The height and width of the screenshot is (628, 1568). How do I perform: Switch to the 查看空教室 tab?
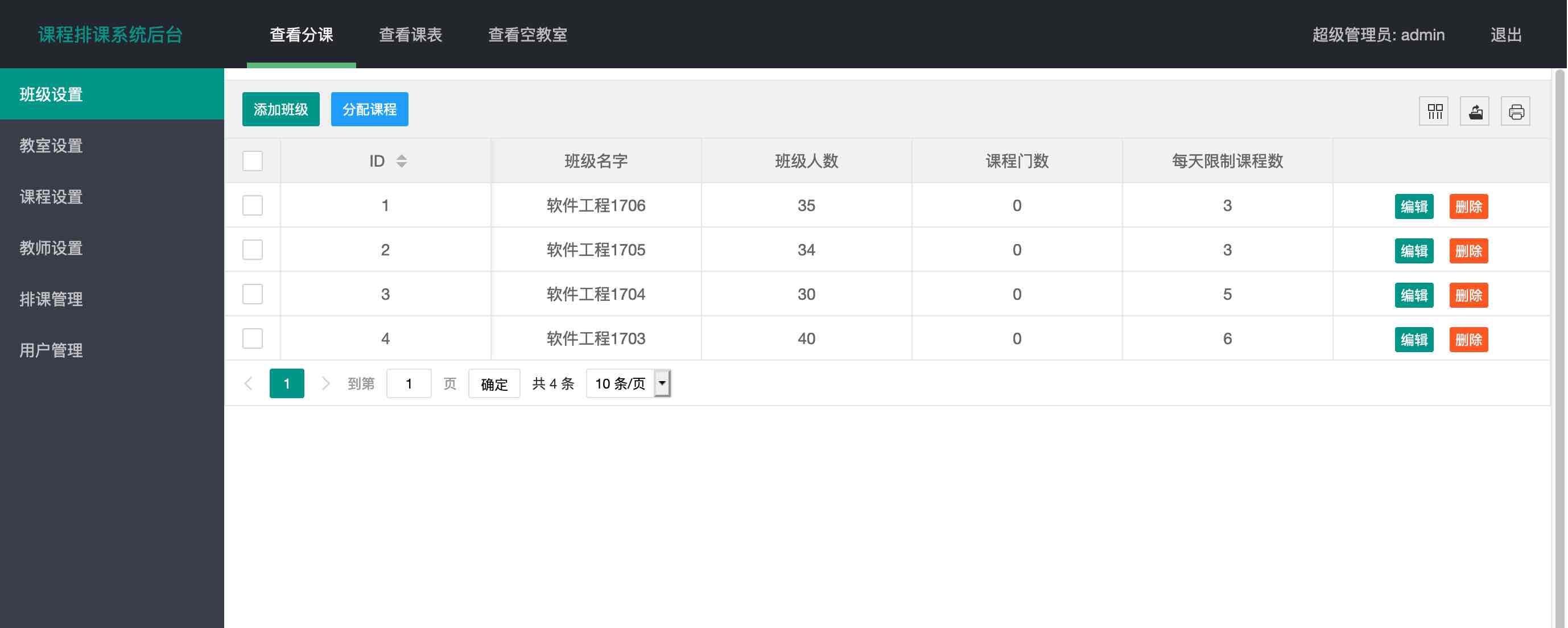pyautogui.click(x=527, y=35)
